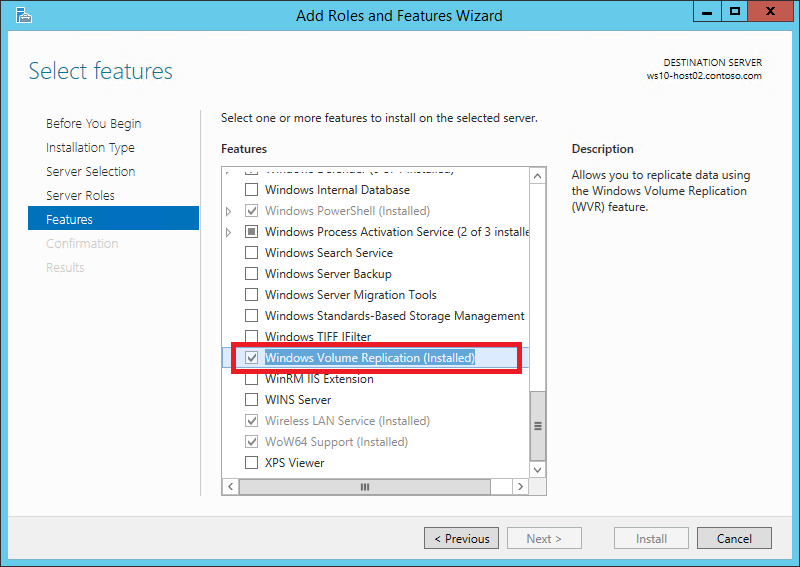Viewport: 800px width, 567px height.
Task: Check the Windows Internal Database checkbox
Action: [x=252, y=190]
